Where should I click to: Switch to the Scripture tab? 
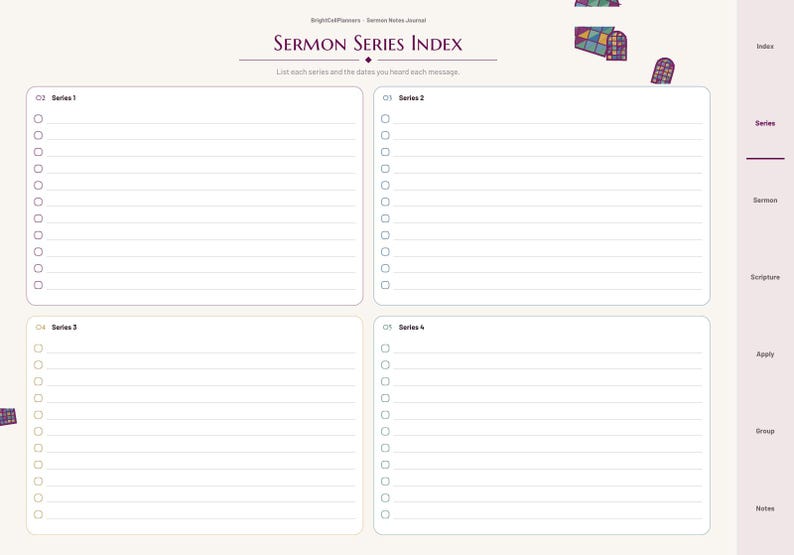(765, 278)
